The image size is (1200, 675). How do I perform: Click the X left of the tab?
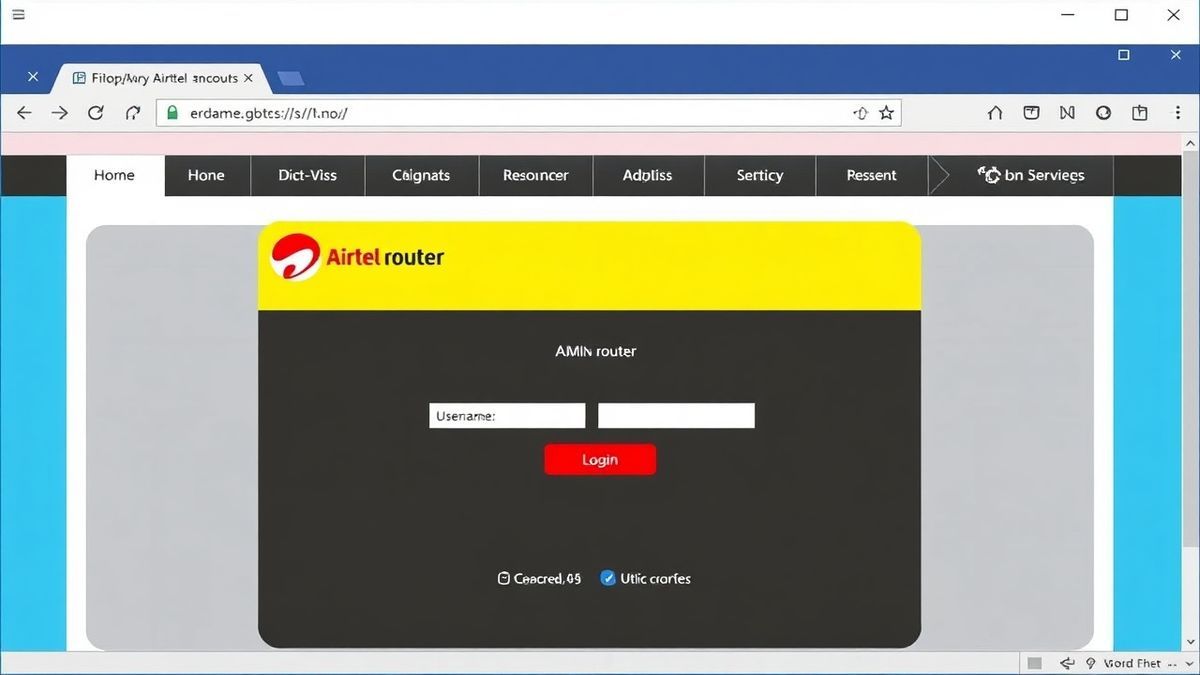33,77
